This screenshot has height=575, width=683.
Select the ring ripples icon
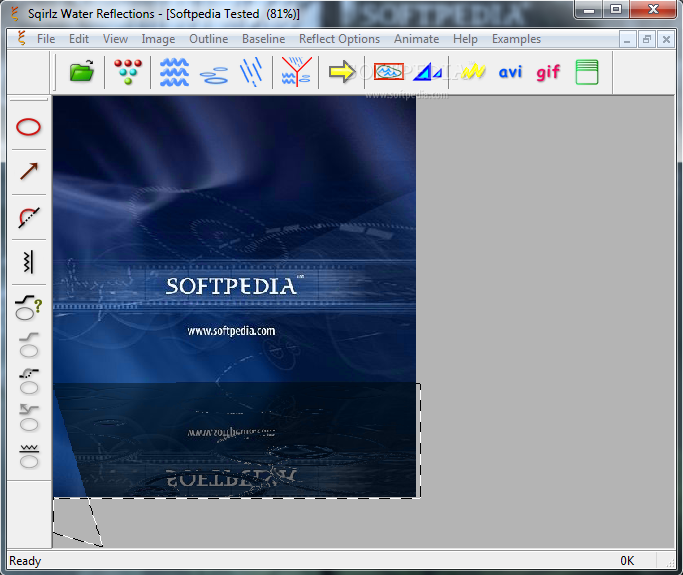[x=214, y=75]
